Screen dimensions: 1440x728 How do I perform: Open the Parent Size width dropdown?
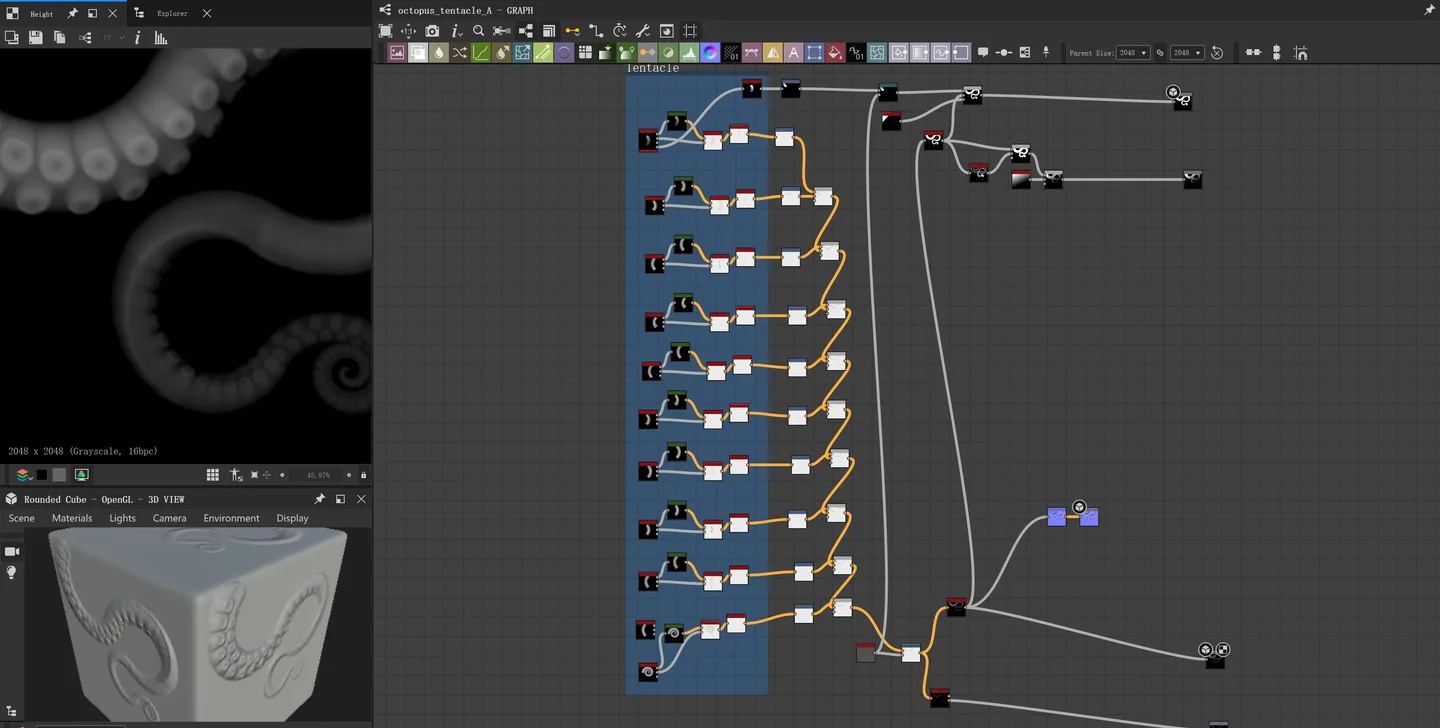pos(1133,53)
